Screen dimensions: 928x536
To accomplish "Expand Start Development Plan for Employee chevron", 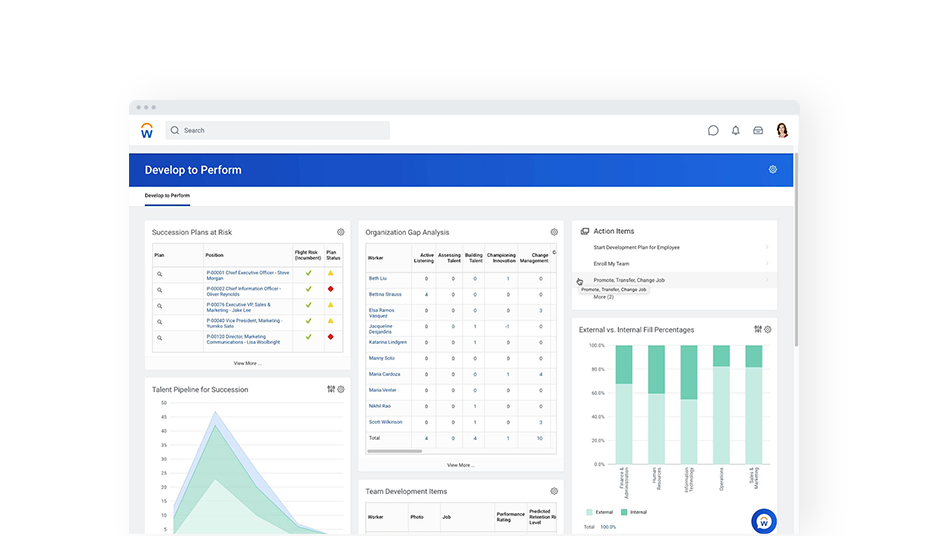I will click(767, 247).
